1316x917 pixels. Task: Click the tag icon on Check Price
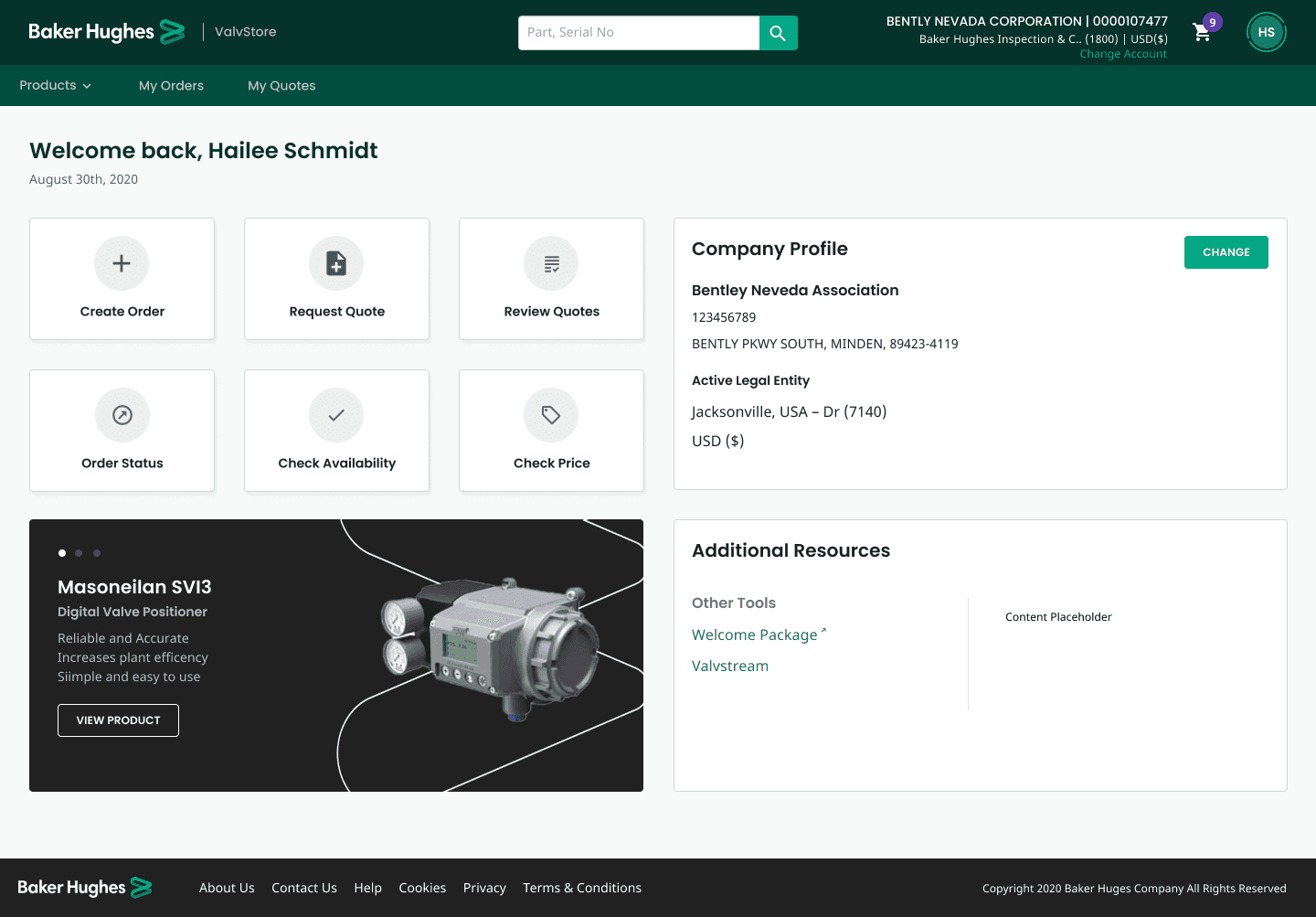(x=551, y=415)
